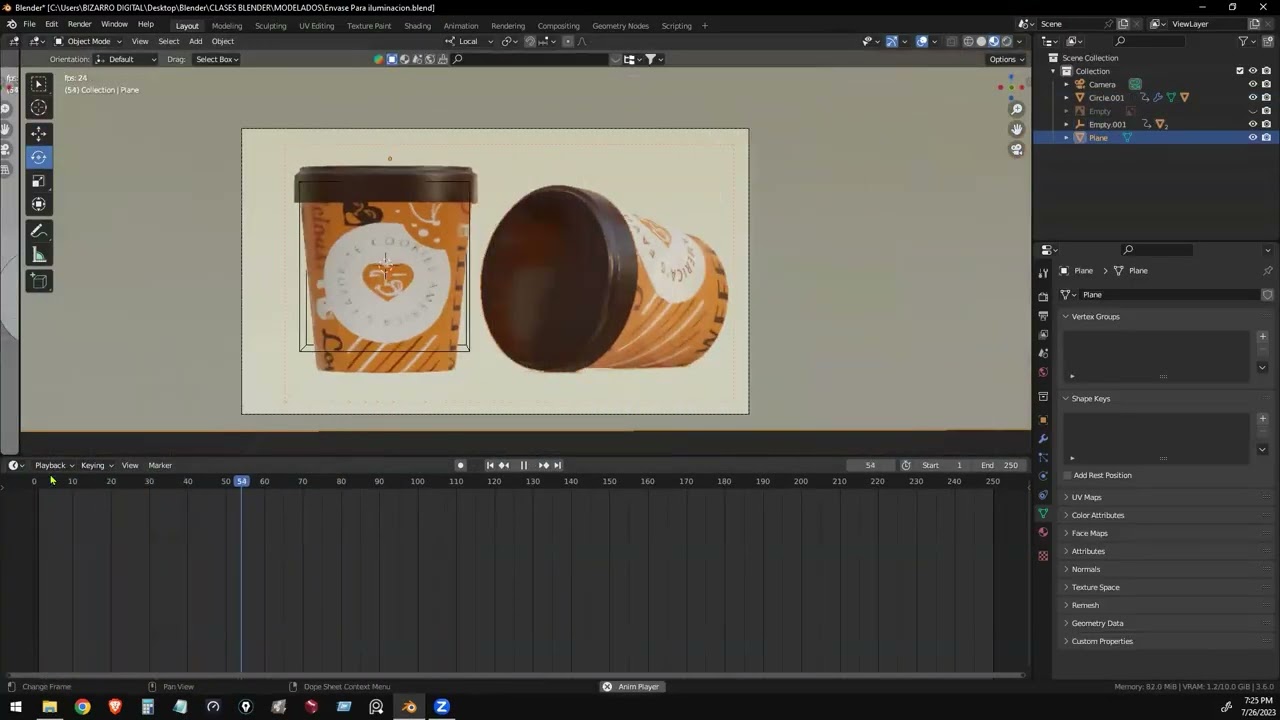Open the Render menu
Image resolution: width=1280 pixels, height=720 pixels.
coord(79,24)
